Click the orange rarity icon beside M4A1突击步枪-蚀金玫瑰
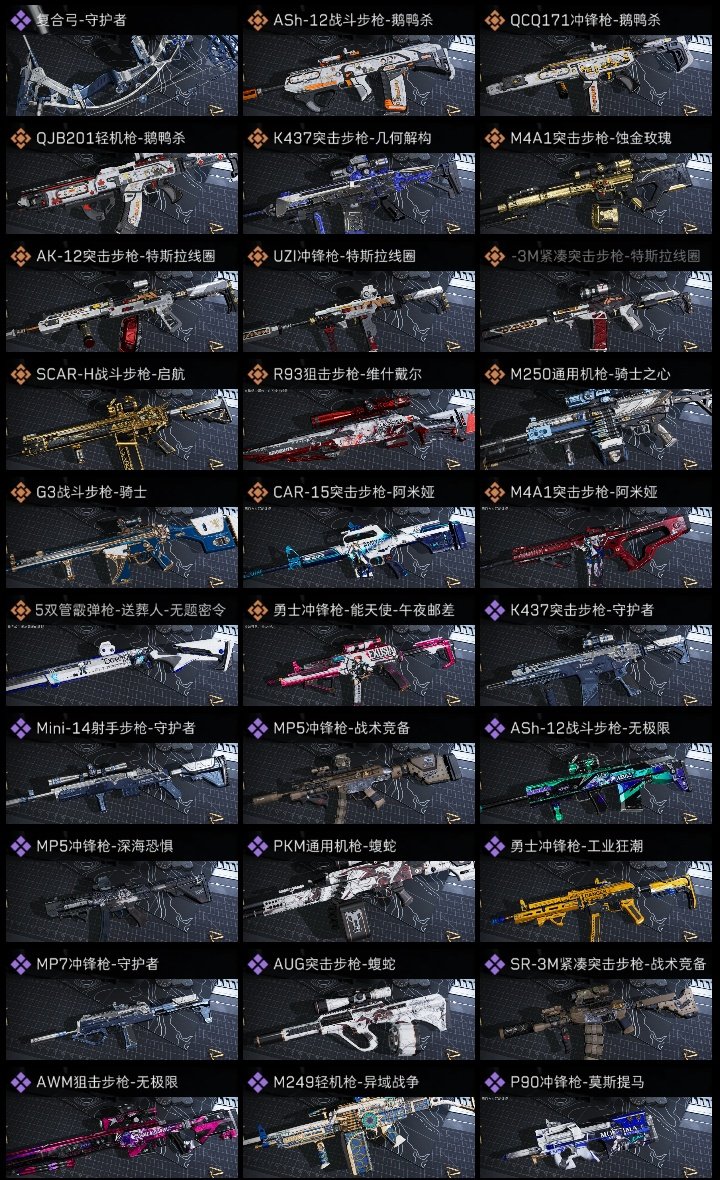Screen dimensions: 720x1180 (494, 138)
